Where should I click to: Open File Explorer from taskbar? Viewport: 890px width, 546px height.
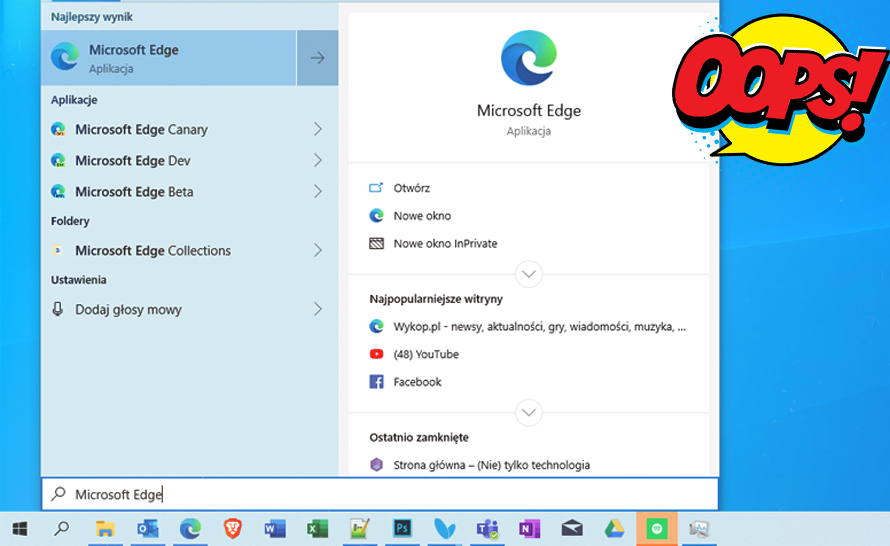click(105, 529)
